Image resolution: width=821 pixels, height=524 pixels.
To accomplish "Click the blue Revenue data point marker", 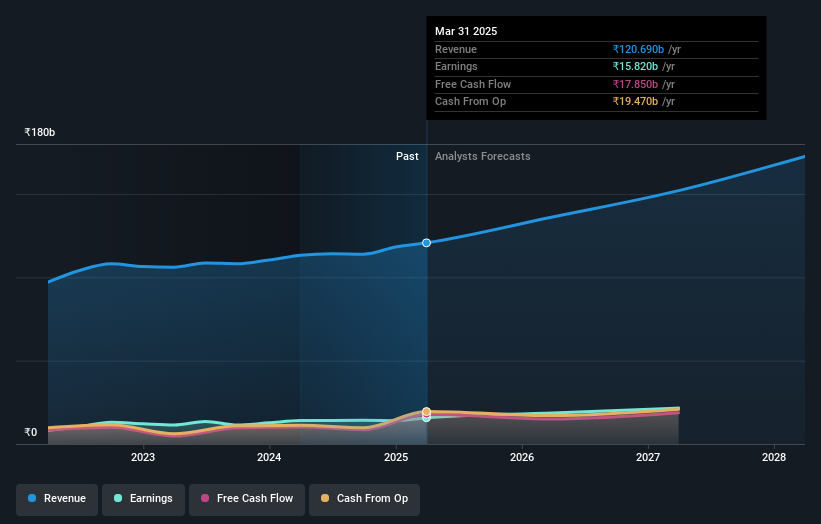I will pos(426,243).
